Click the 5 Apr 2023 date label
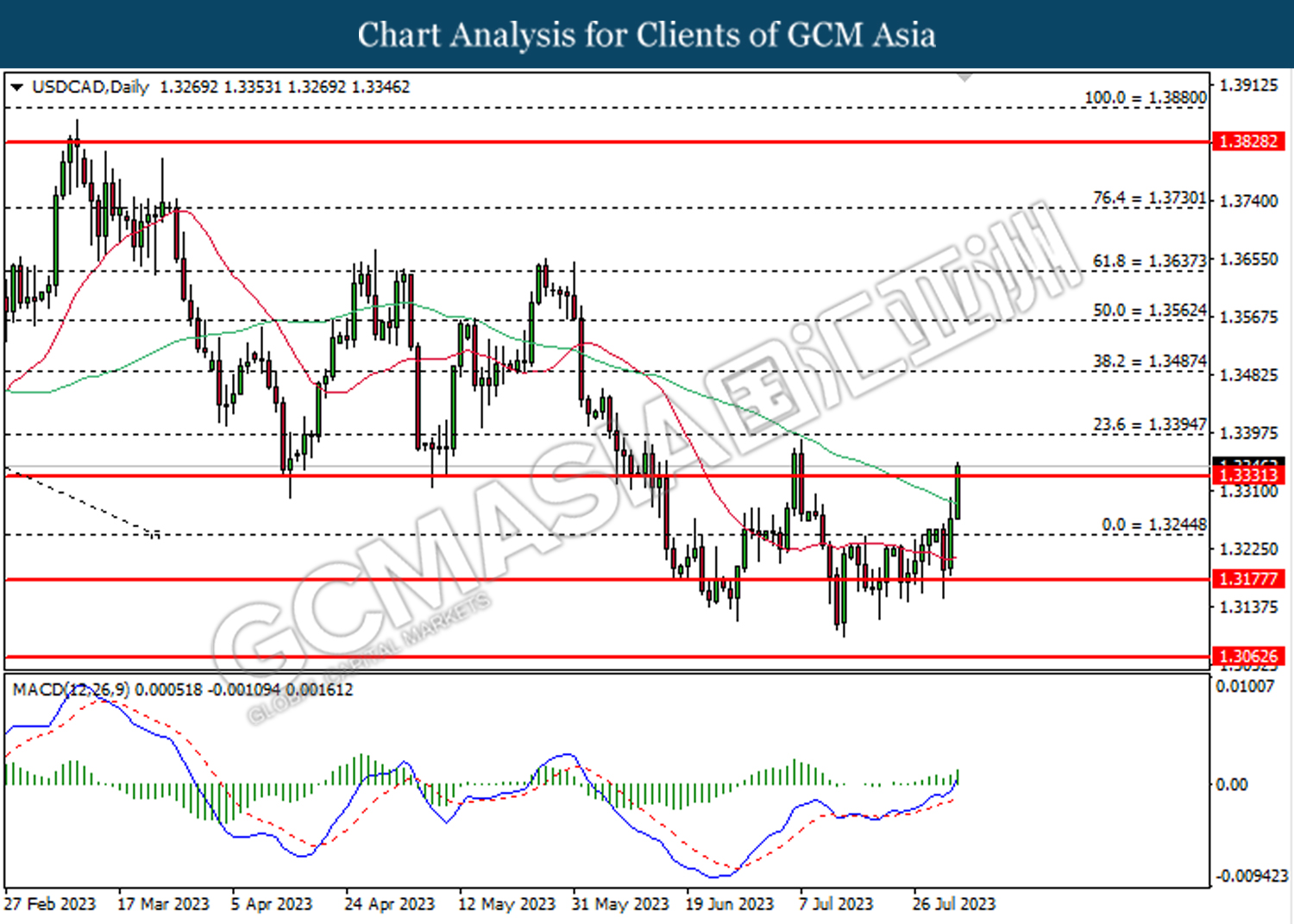The height and width of the screenshot is (924, 1294). (271, 904)
